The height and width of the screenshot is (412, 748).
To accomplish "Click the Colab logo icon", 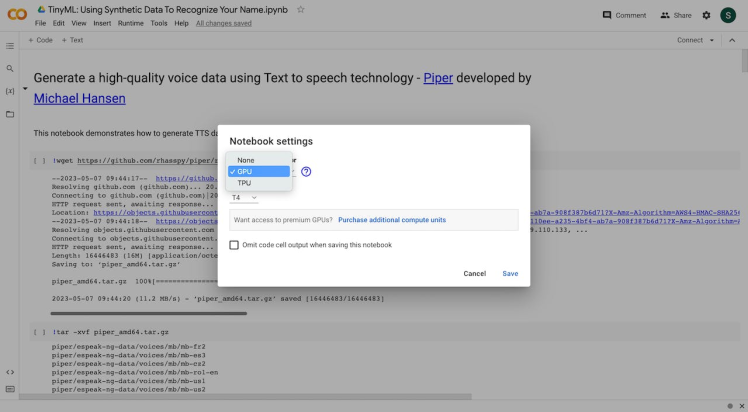I will (x=17, y=14).
